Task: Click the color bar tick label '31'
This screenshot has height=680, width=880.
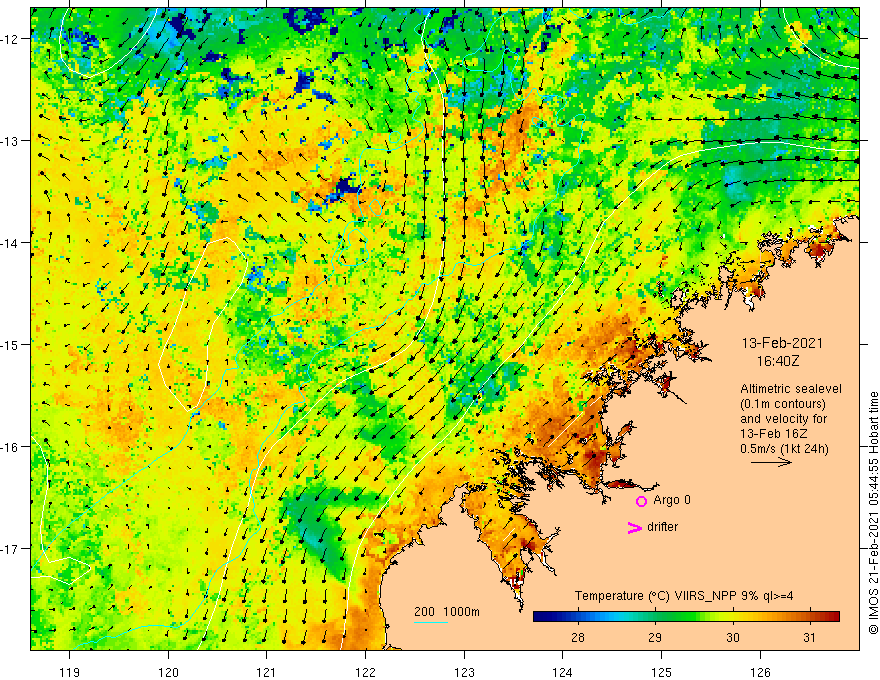Action: [809, 637]
